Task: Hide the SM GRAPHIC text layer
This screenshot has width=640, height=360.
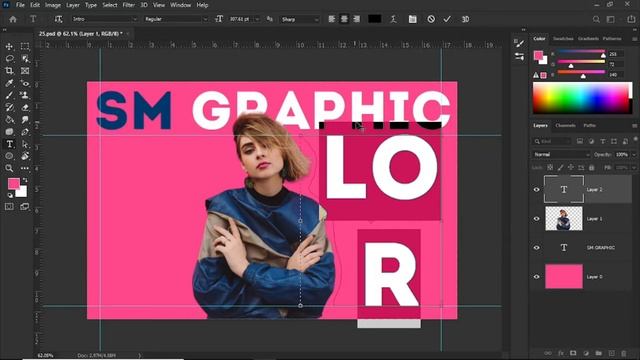Action: [537, 248]
